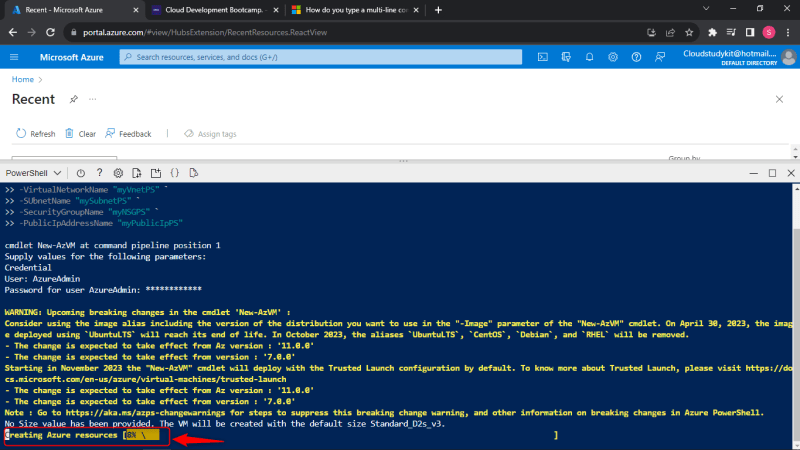800x450 pixels.
Task: Focus the Search resources, services, and docs box
Action: [x=320, y=57]
